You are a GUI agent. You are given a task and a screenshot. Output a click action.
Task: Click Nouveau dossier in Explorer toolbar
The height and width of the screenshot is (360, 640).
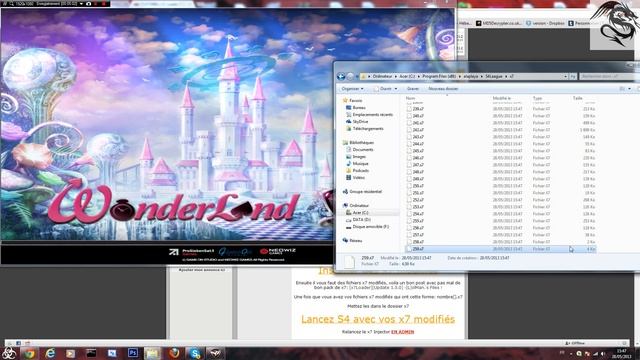tap(443, 89)
